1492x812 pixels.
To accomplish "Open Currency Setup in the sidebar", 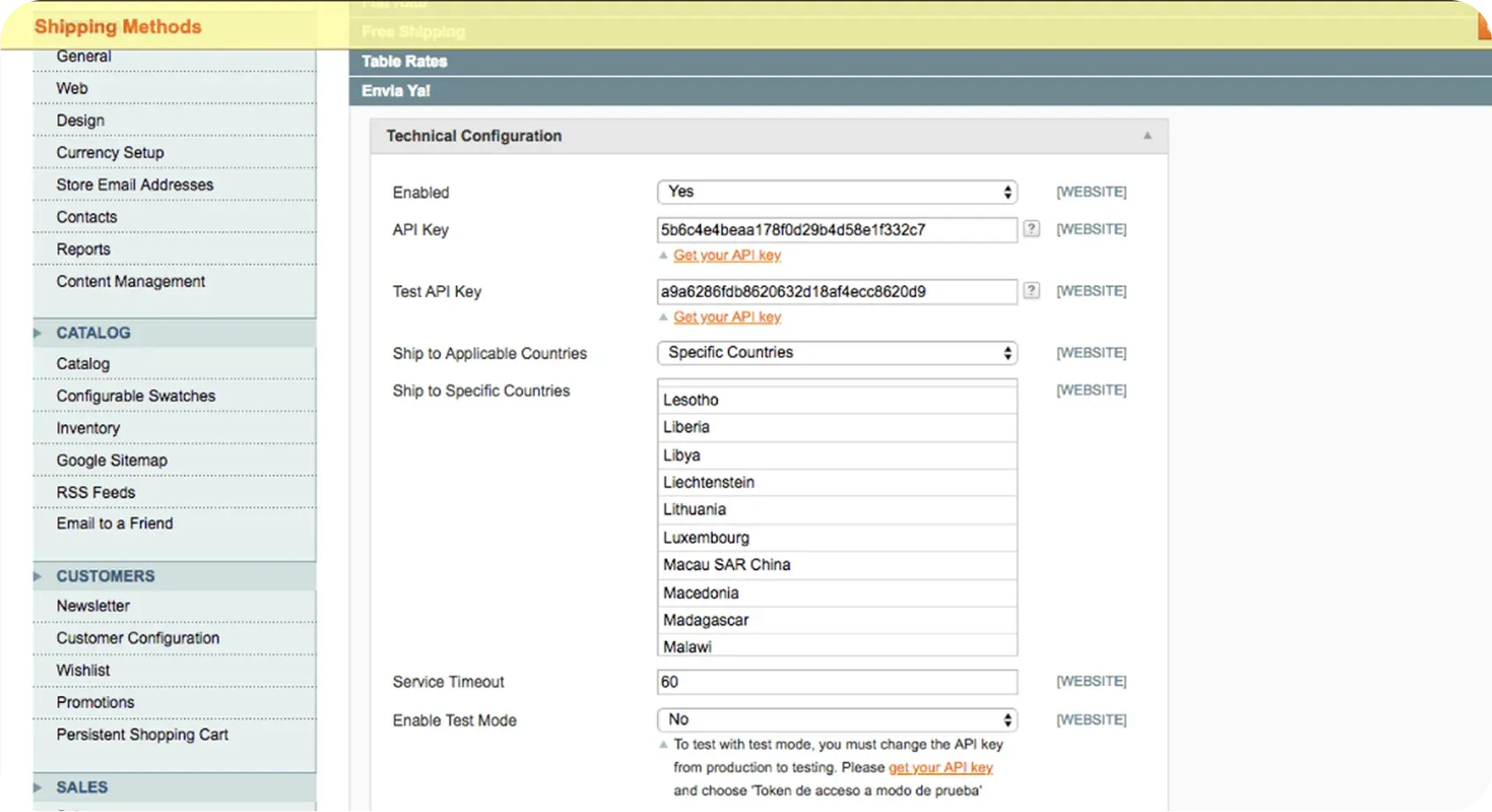I will coord(110,152).
